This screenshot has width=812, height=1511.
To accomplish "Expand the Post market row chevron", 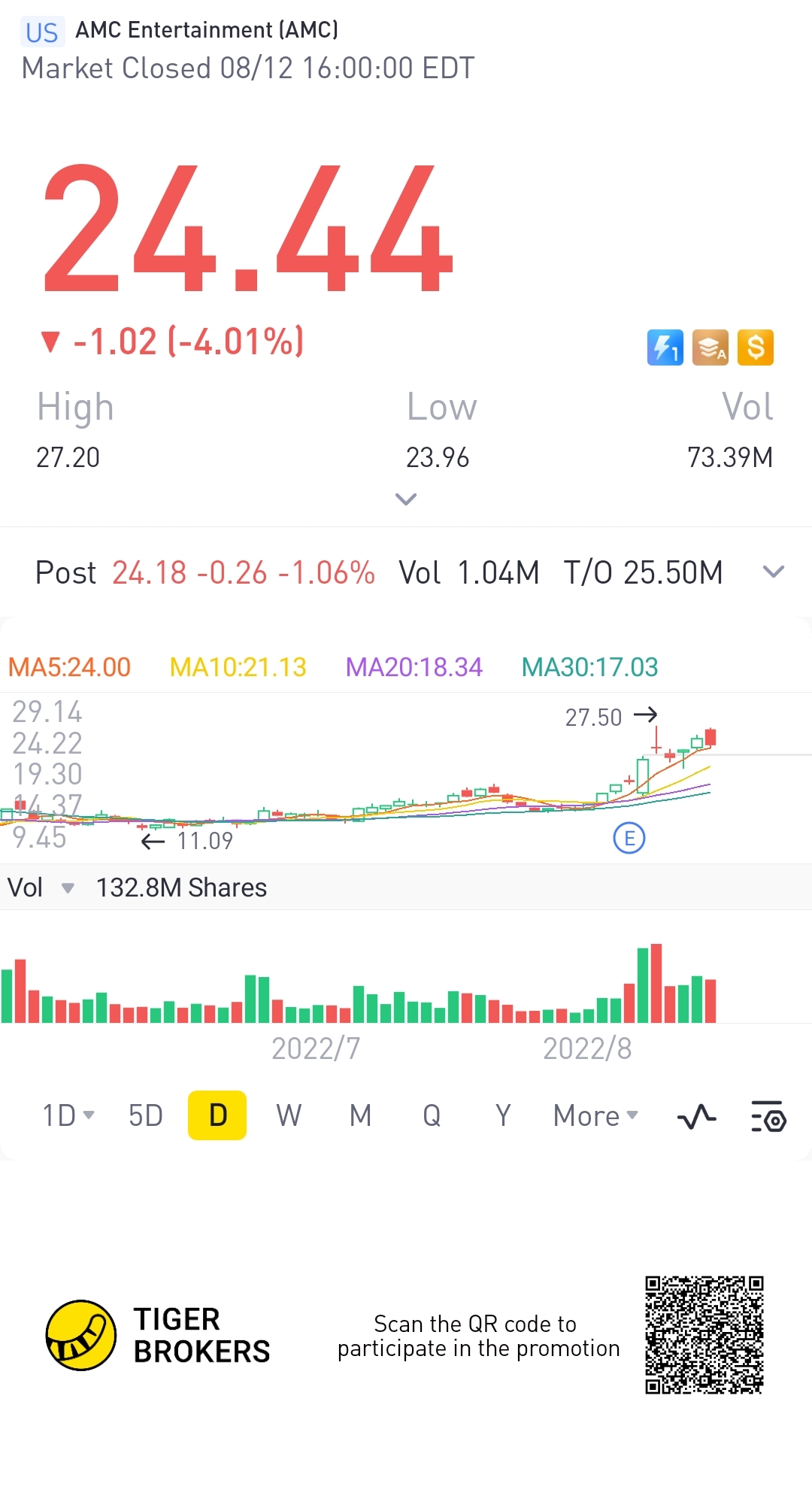I will click(774, 572).
